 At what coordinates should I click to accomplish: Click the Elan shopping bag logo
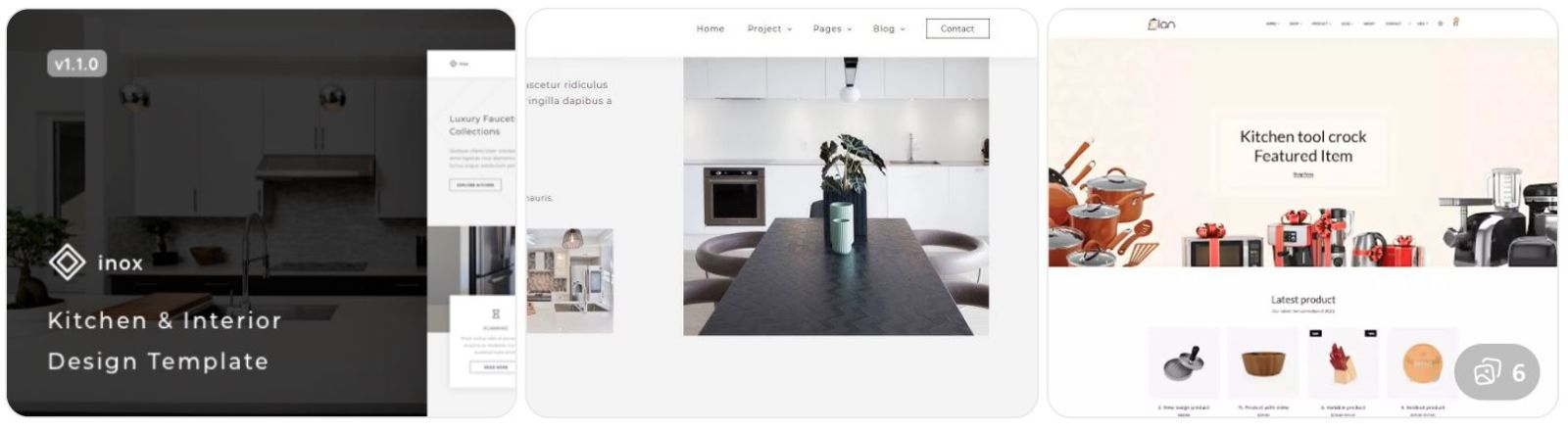1161,24
